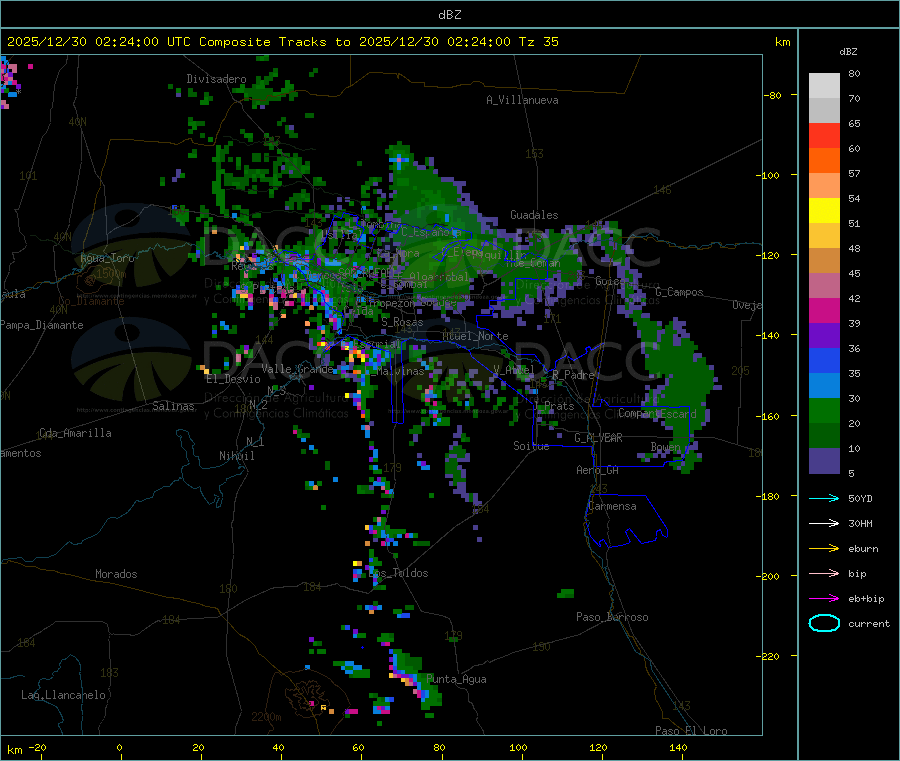The image size is (900, 761).
Task: Click the 65 dBZ red color swatch
Action: [824, 135]
